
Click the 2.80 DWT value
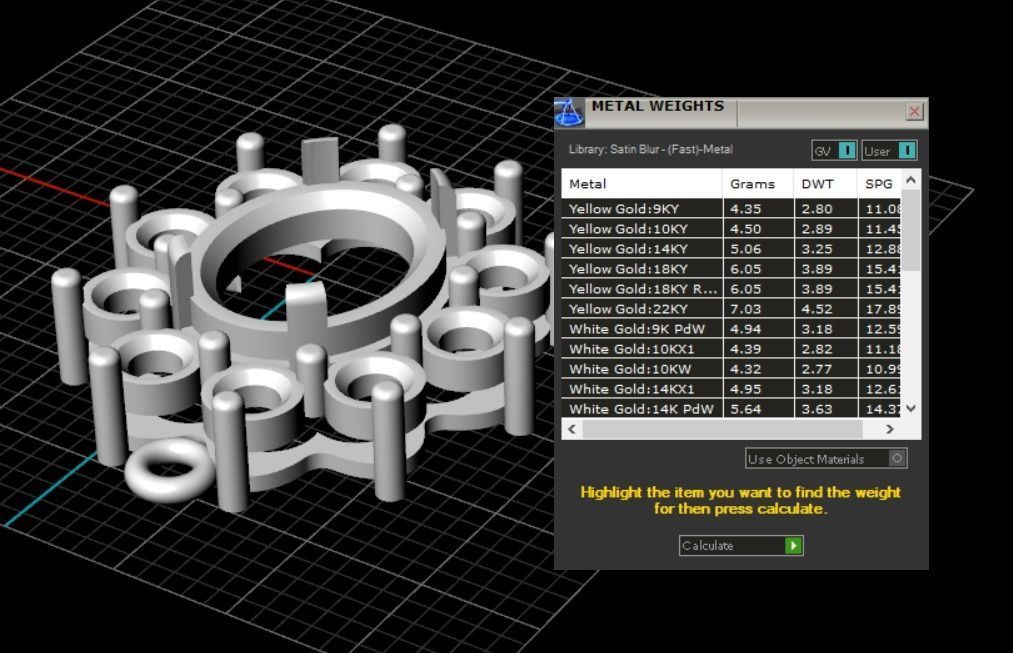click(x=817, y=209)
